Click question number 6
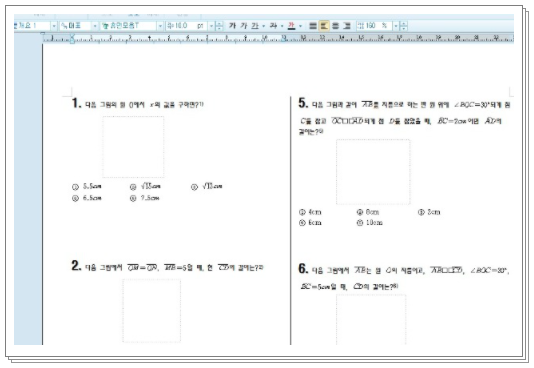The height and width of the screenshot is (368, 534). coord(303,269)
